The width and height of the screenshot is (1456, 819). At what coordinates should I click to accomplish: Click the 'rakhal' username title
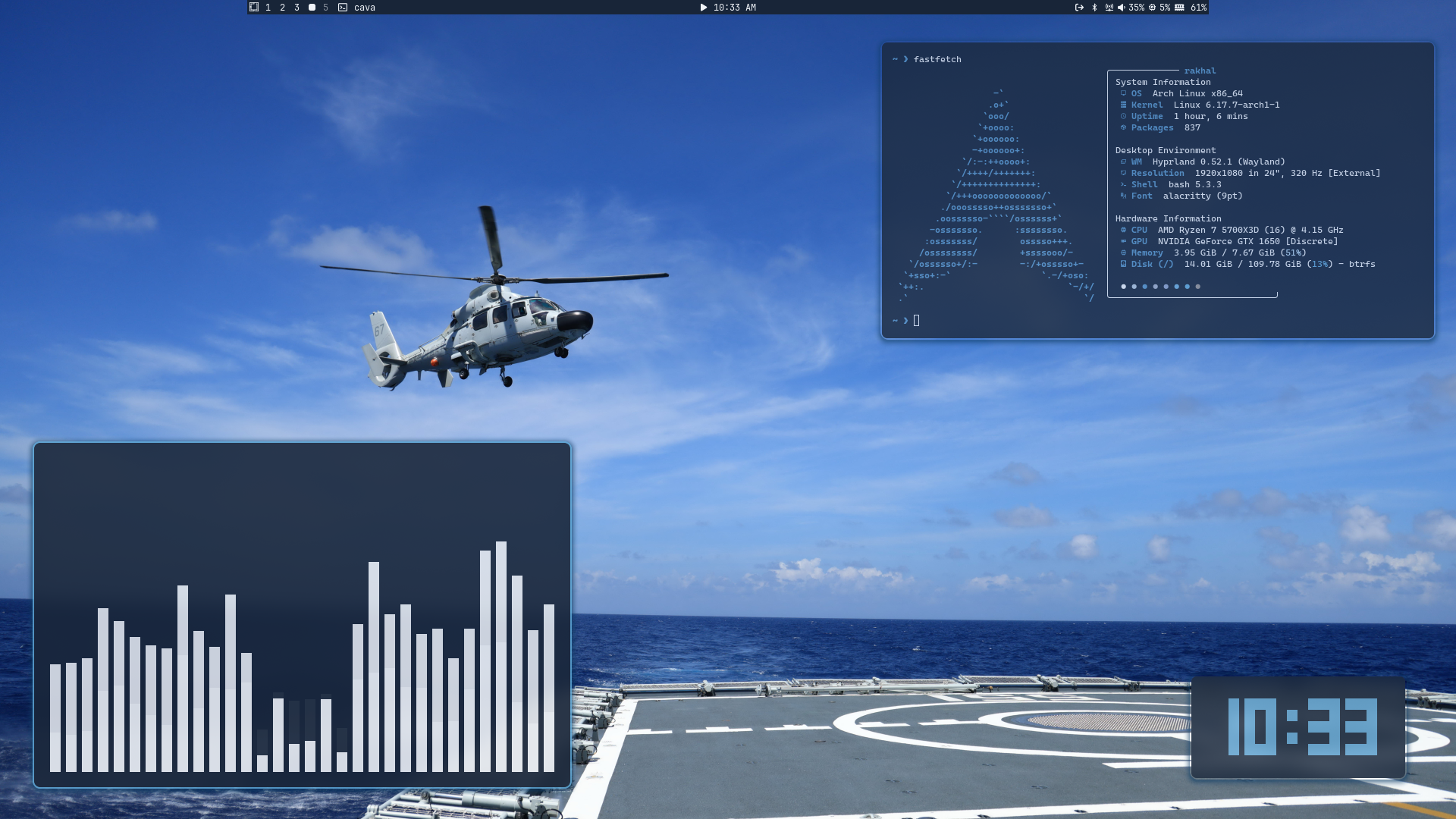(x=1200, y=71)
